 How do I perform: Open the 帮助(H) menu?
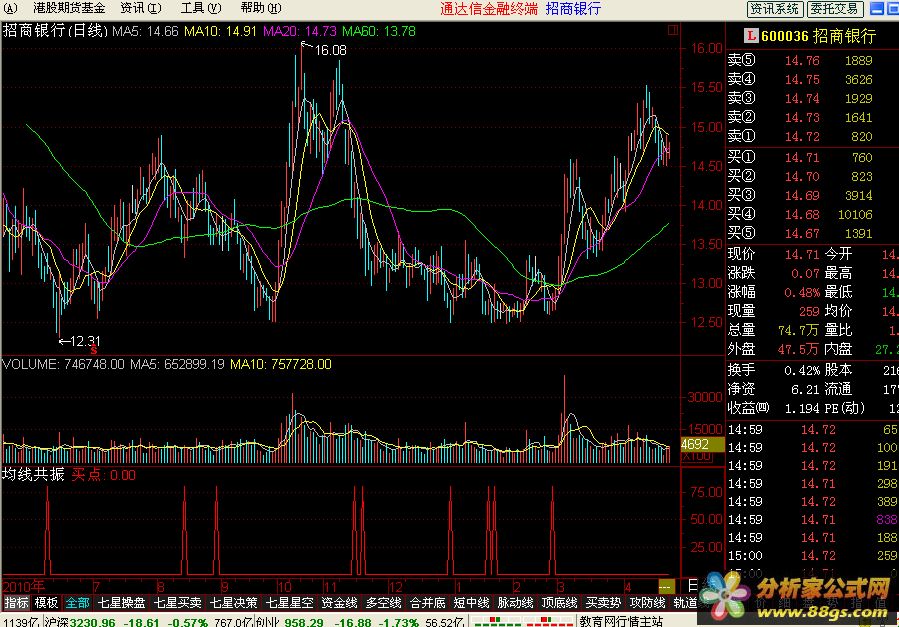[x=261, y=8]
